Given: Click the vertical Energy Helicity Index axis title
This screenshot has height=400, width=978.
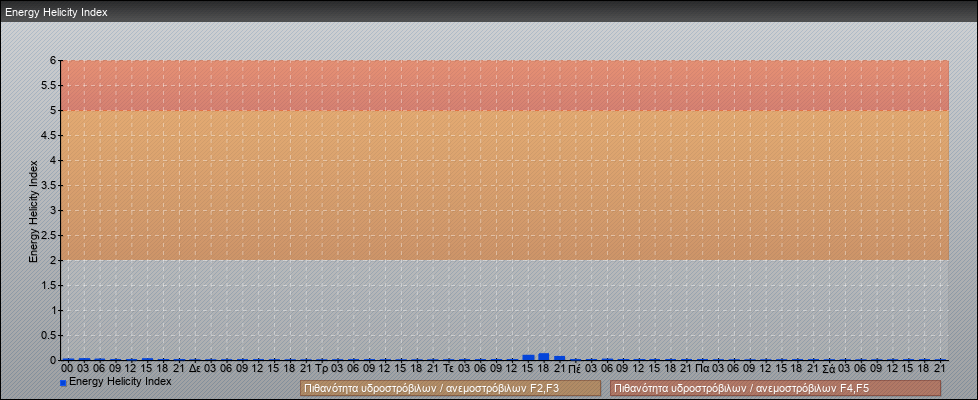Looking at the screenshot, I should pos(33,210).
